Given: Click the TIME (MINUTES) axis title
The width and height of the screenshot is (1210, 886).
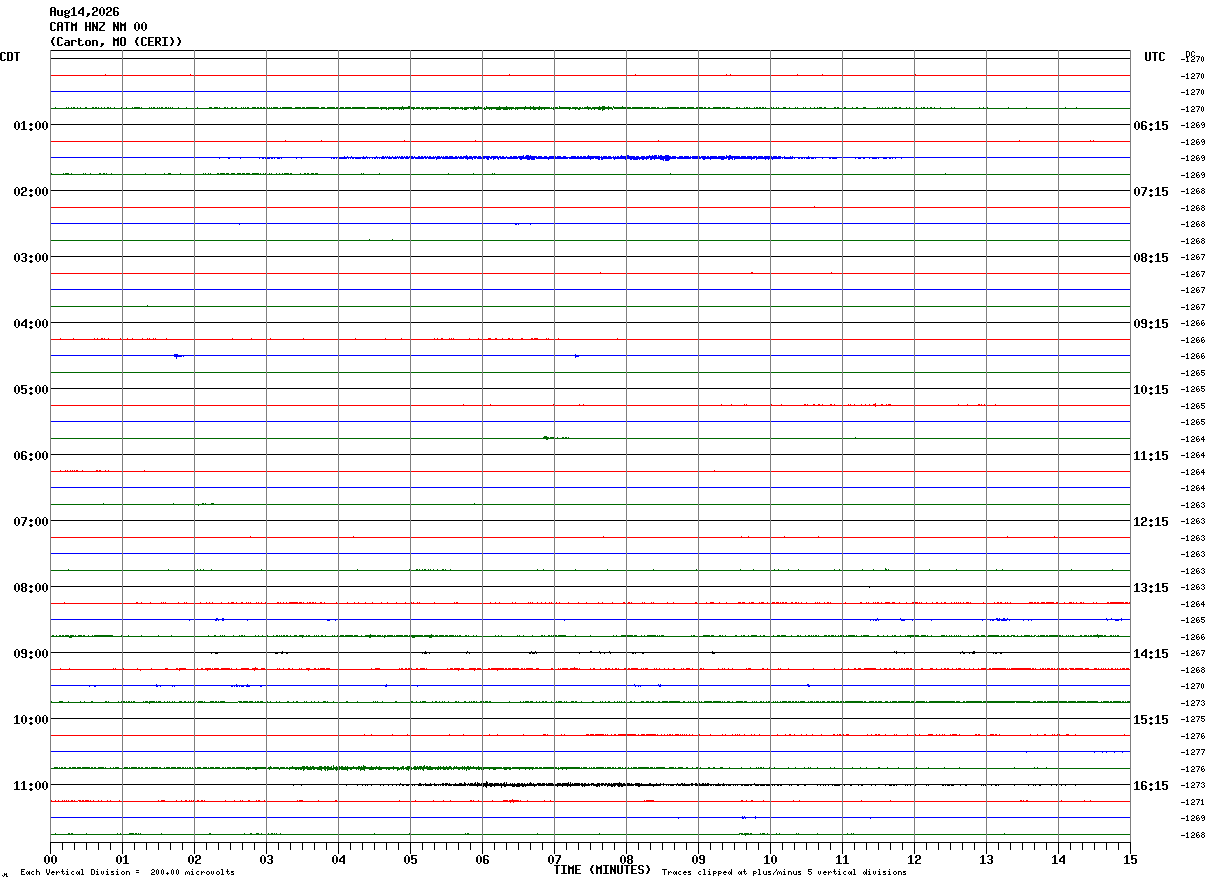Looking at the screenshot, I should pos(602,870).
